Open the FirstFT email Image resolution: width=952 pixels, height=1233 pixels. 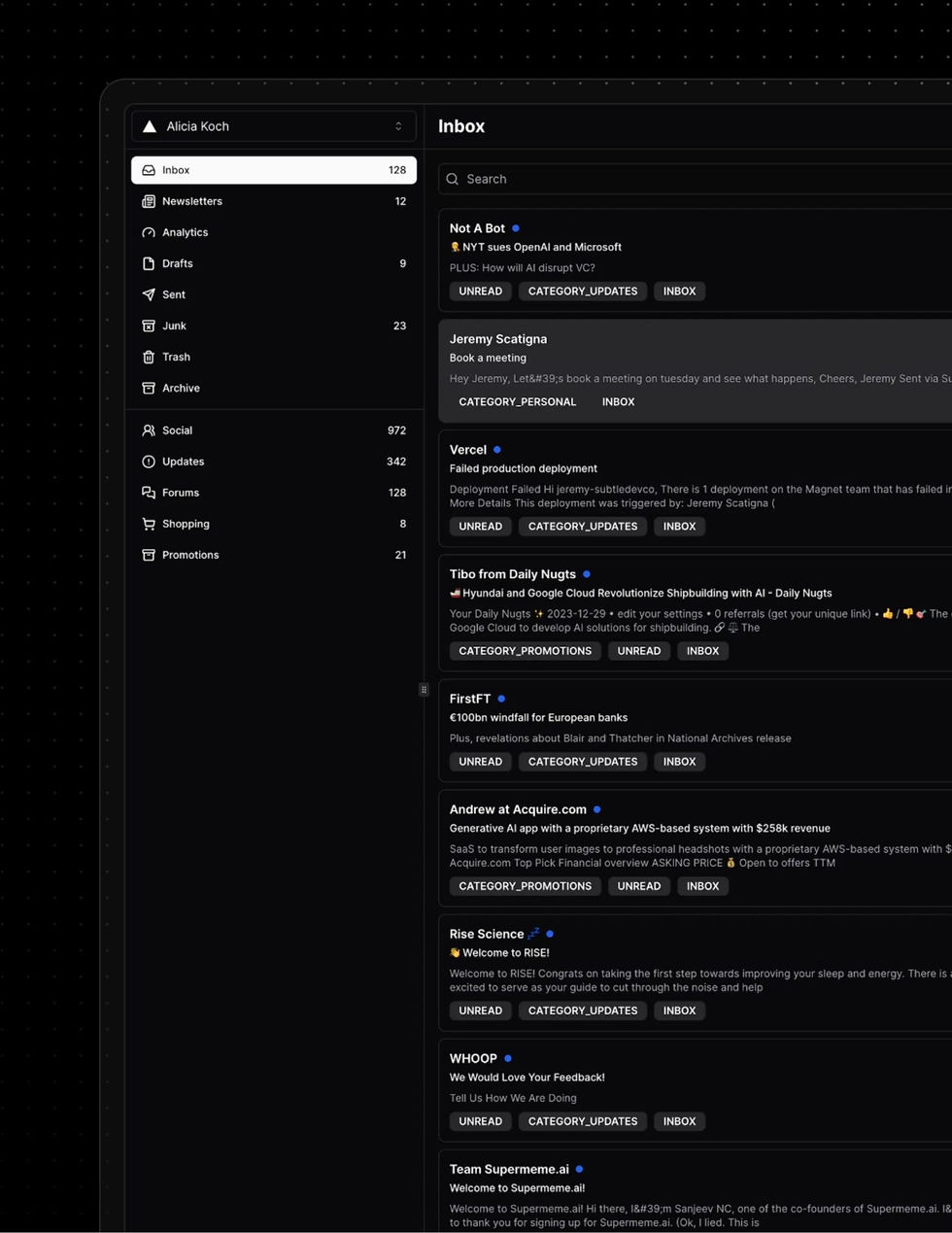(696, 730)
